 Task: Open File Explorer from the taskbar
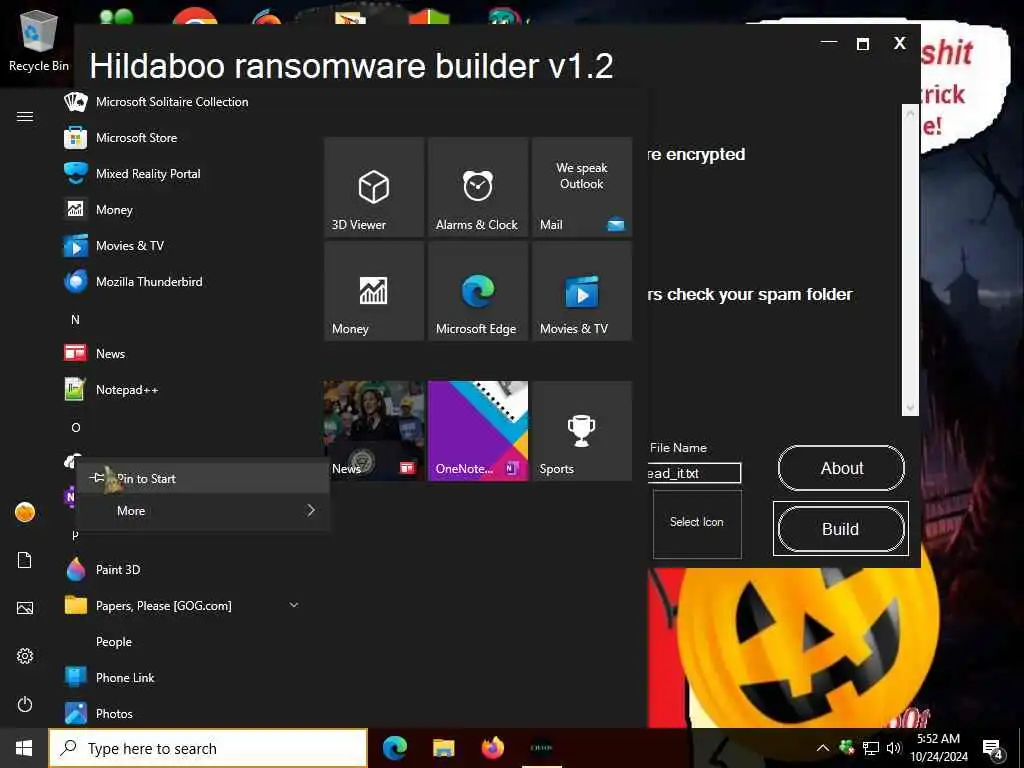point(443,748)
